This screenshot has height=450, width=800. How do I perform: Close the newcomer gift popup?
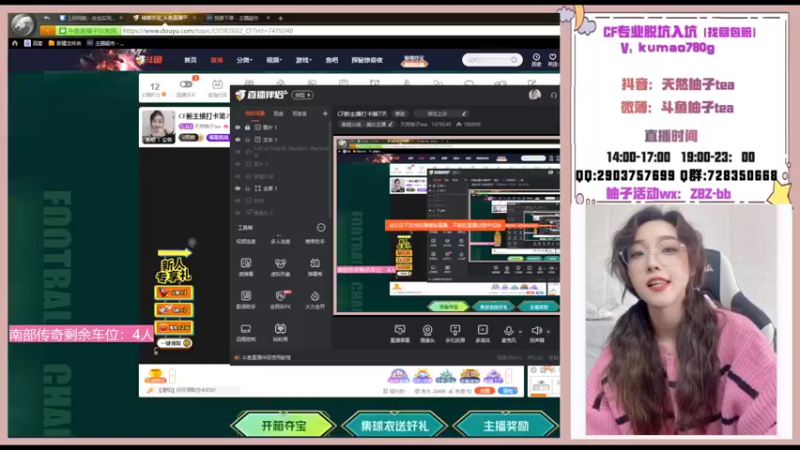[192, 242]
